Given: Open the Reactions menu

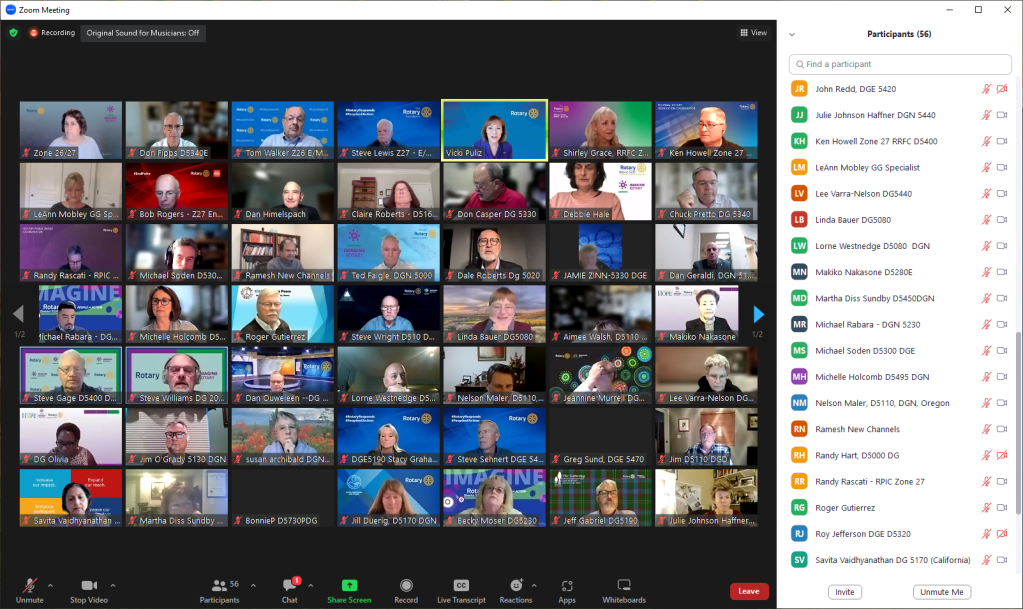Looking at the screenshot, I should click(x=516, y=585).
